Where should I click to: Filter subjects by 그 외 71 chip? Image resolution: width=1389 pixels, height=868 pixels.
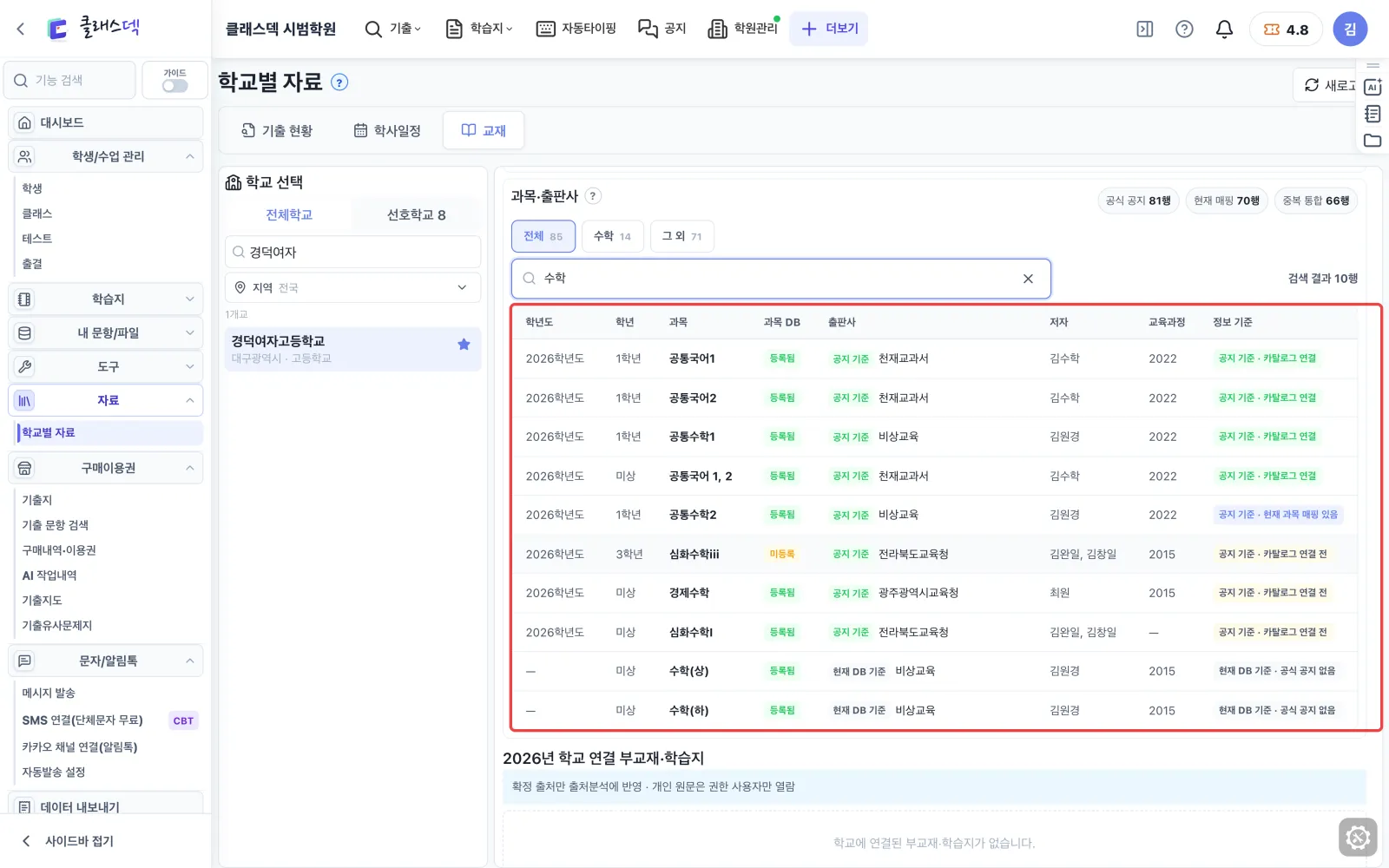click(681, 236)
